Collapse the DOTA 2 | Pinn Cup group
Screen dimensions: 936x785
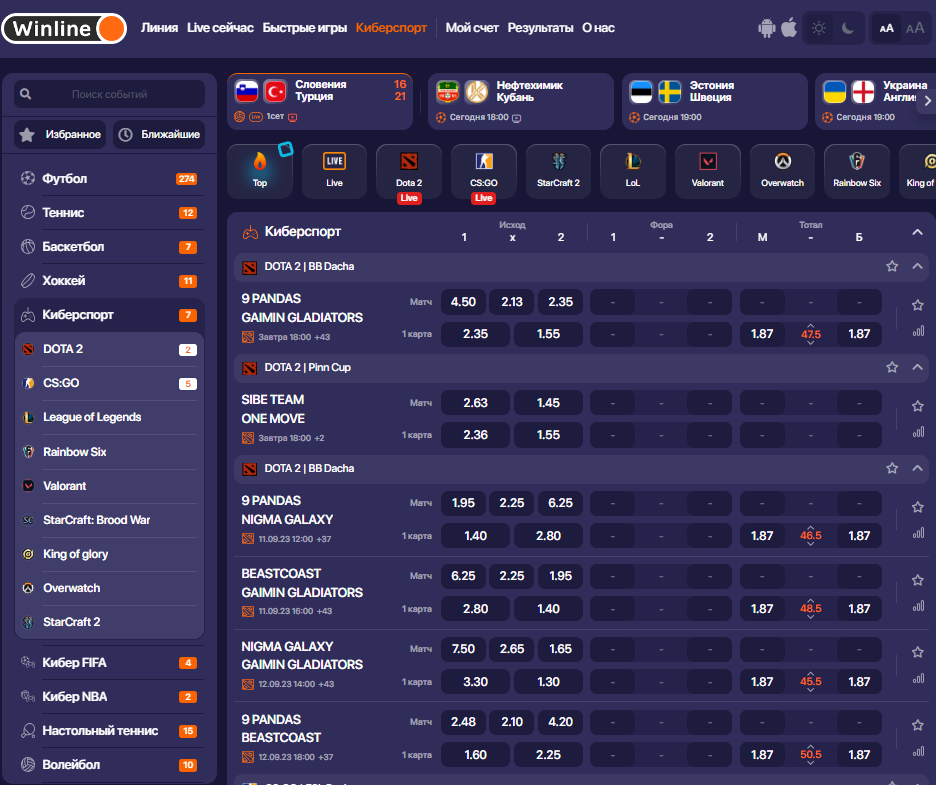click(917, 367)
